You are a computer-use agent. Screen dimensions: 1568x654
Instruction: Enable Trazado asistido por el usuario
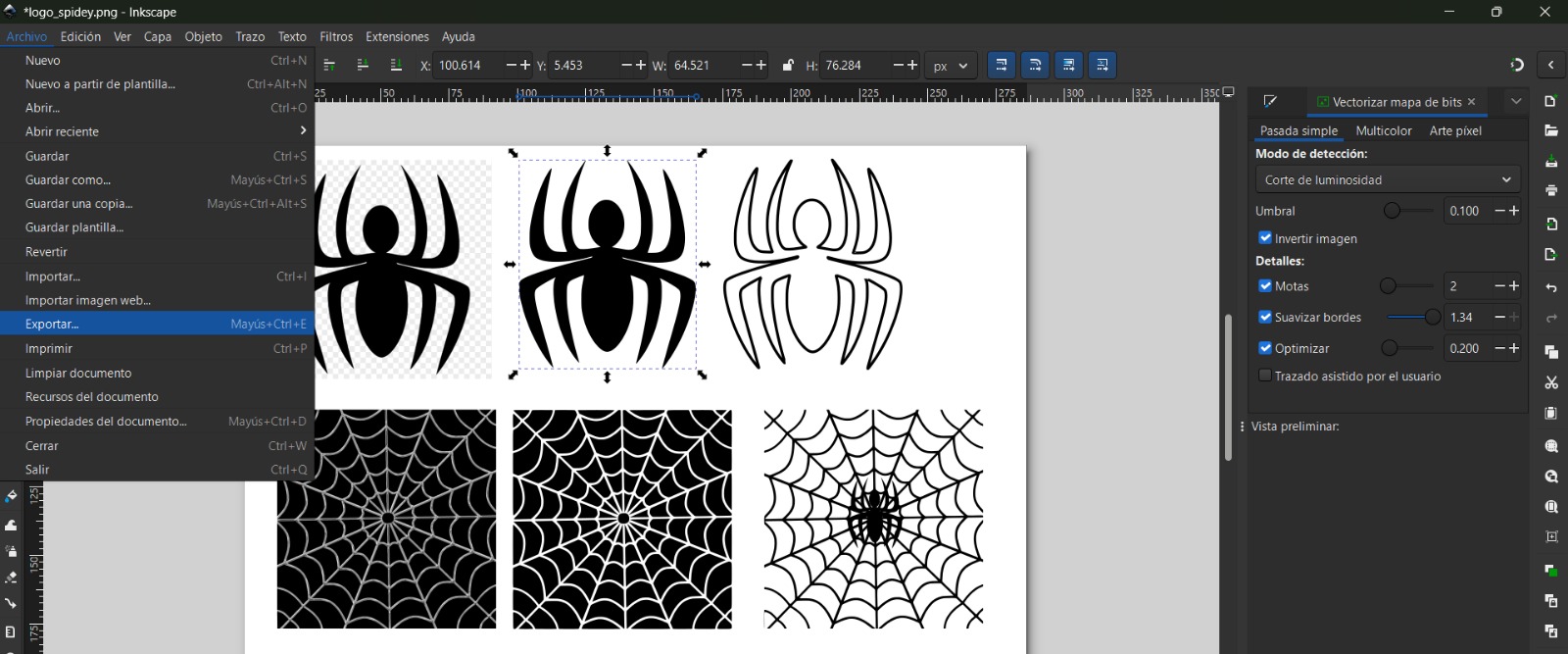tap(1265, 376)
